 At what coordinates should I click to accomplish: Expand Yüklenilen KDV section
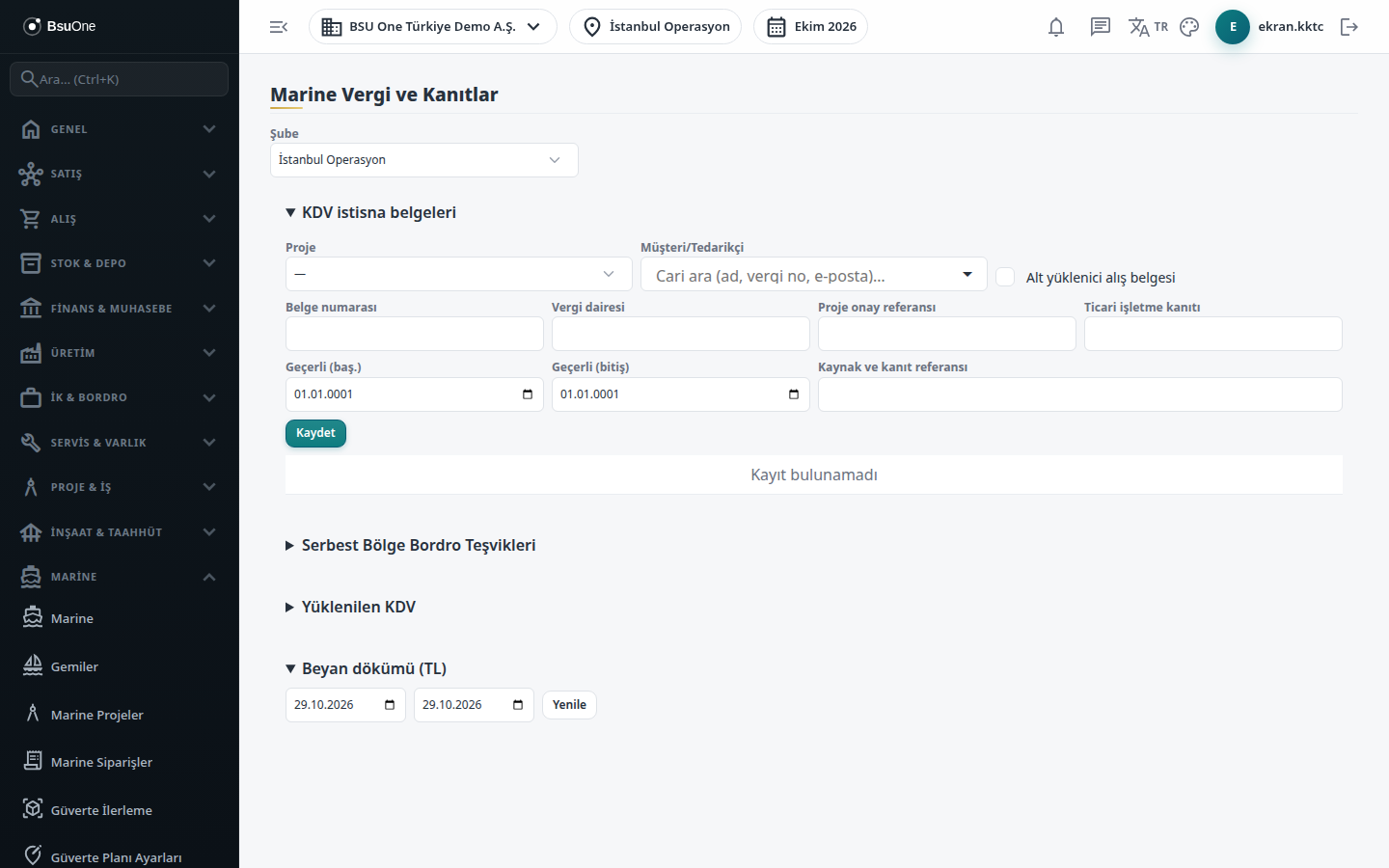tap(350, 607)
